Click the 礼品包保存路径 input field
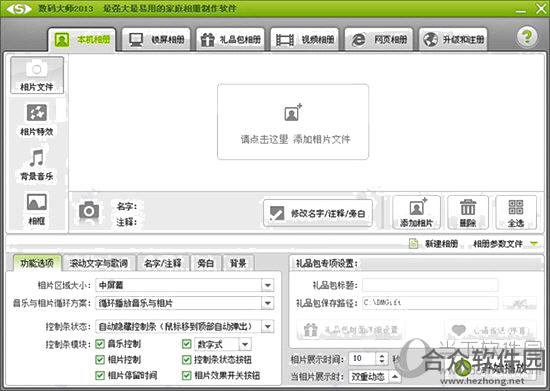 (x=430, y=303)
